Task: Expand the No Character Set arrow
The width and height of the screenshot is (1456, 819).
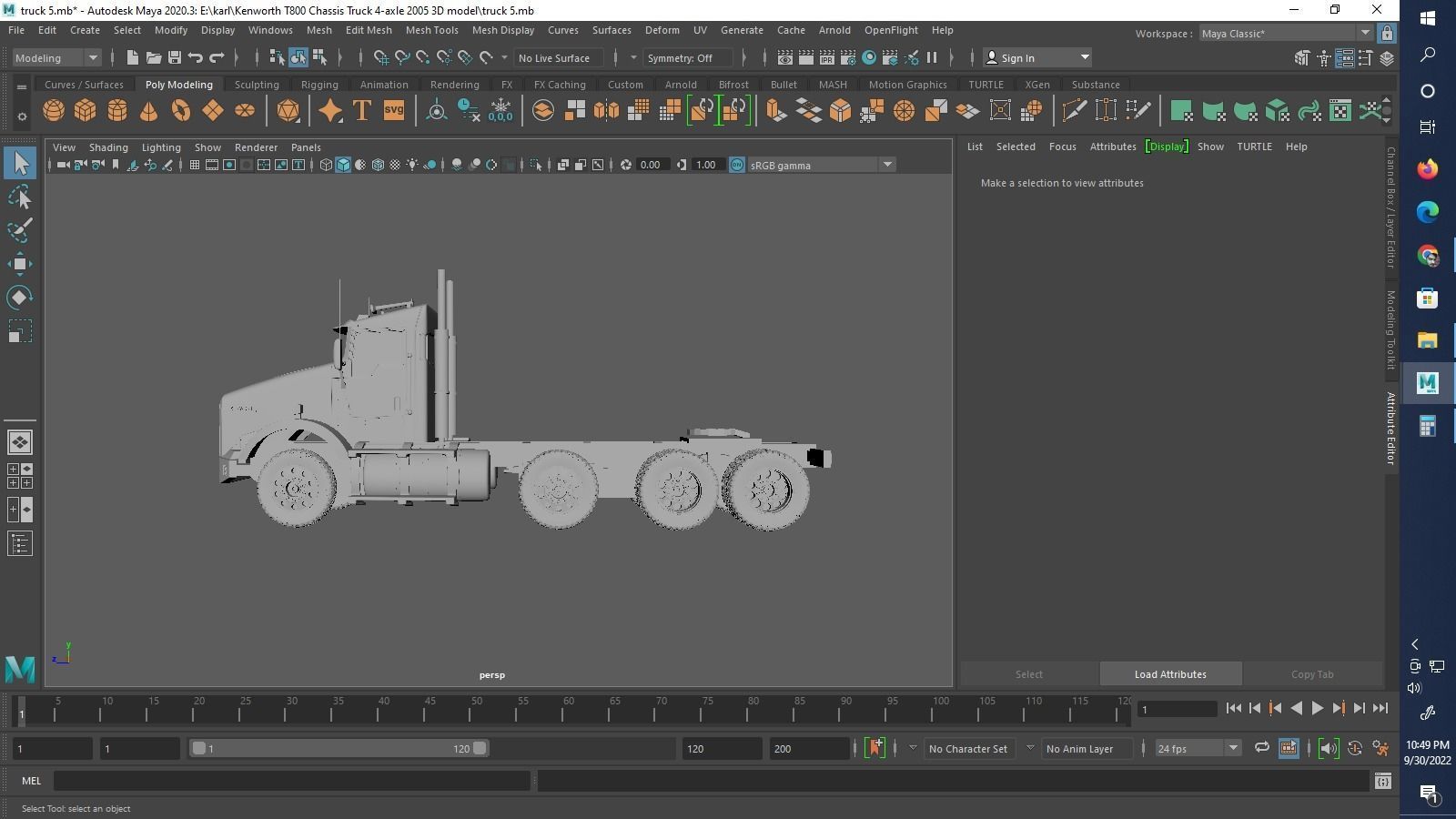Action: (x=913, y=748)
